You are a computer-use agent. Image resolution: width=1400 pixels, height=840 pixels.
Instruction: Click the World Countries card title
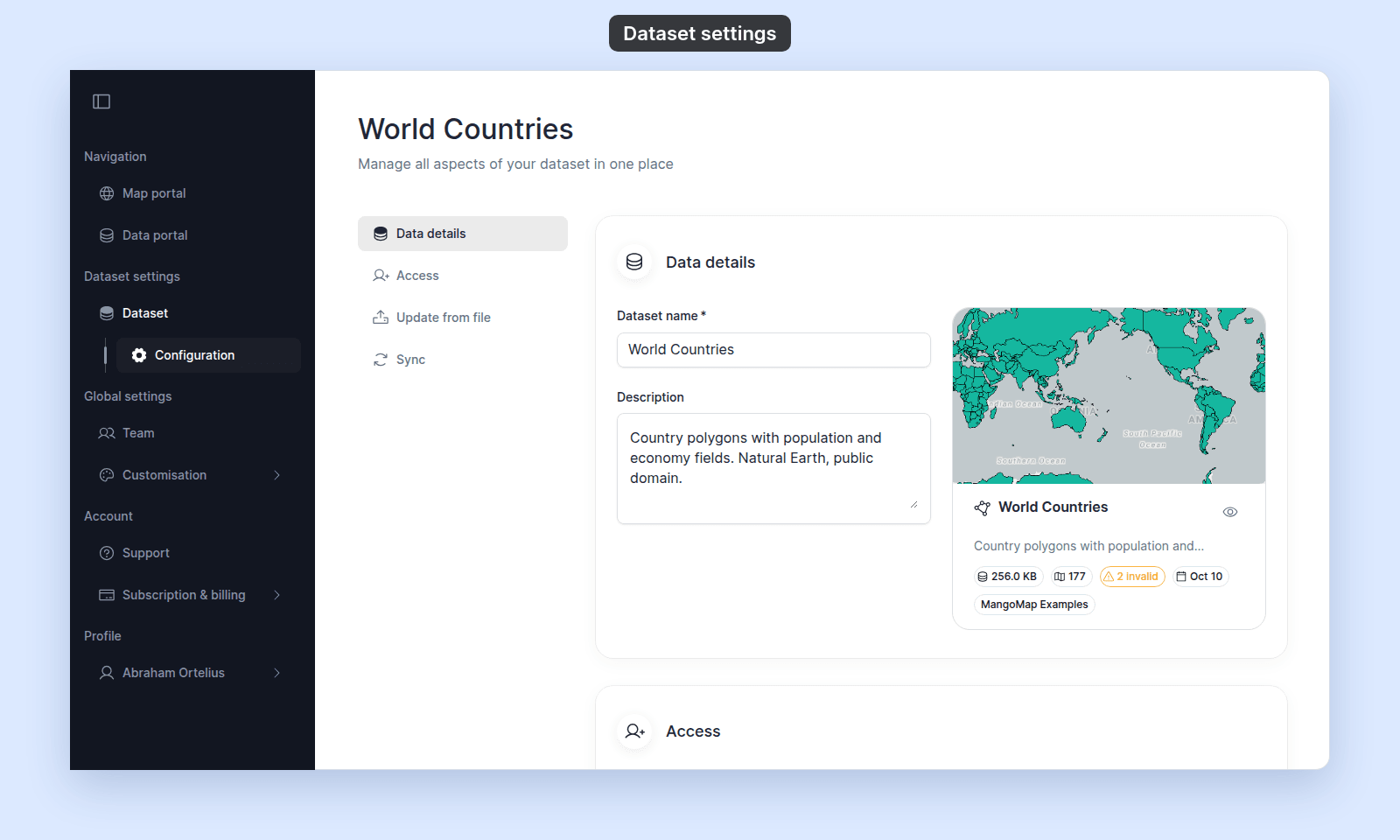pyautogui.click(x=1053, y=507)
